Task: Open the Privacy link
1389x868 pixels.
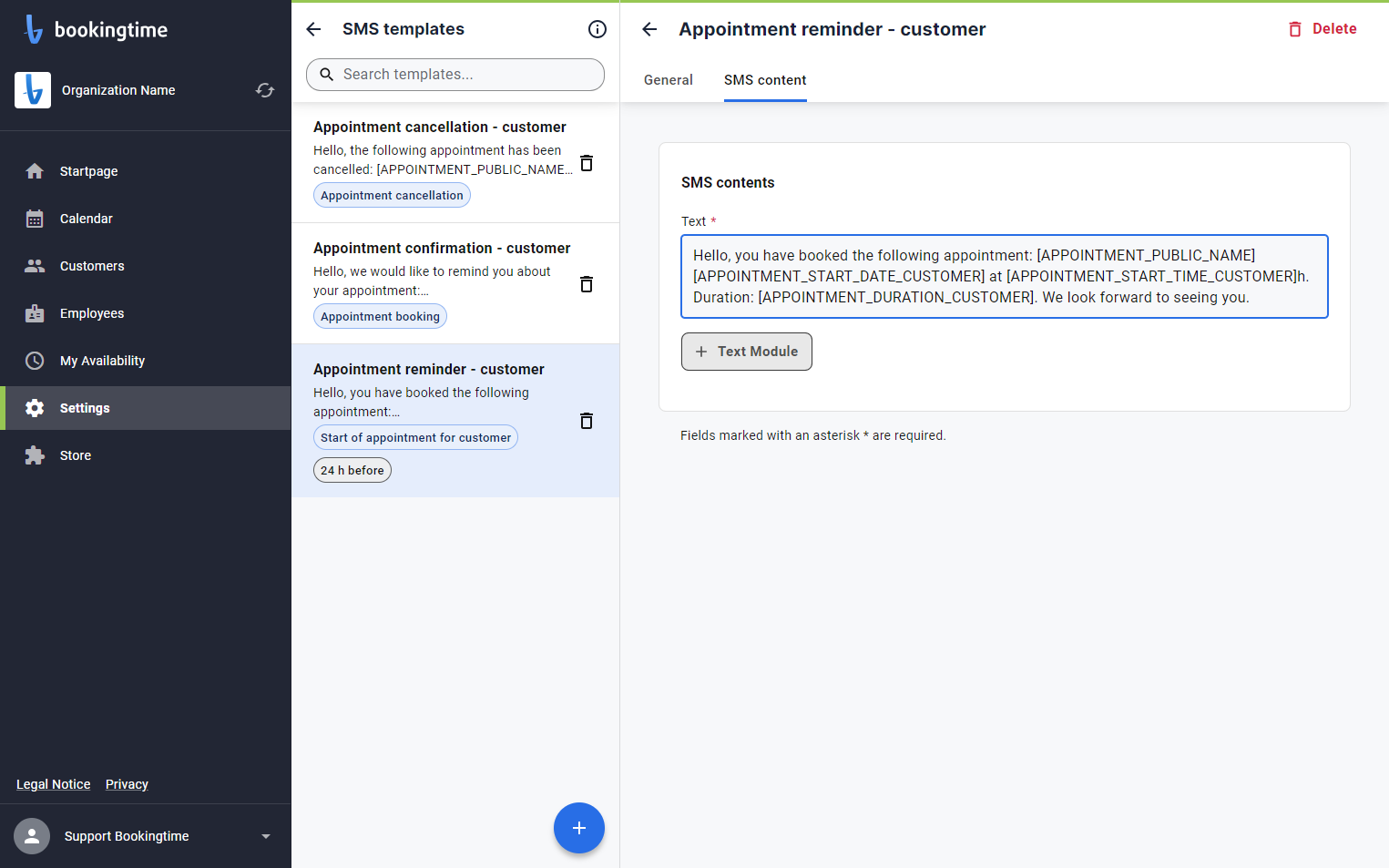Action: 127,784
